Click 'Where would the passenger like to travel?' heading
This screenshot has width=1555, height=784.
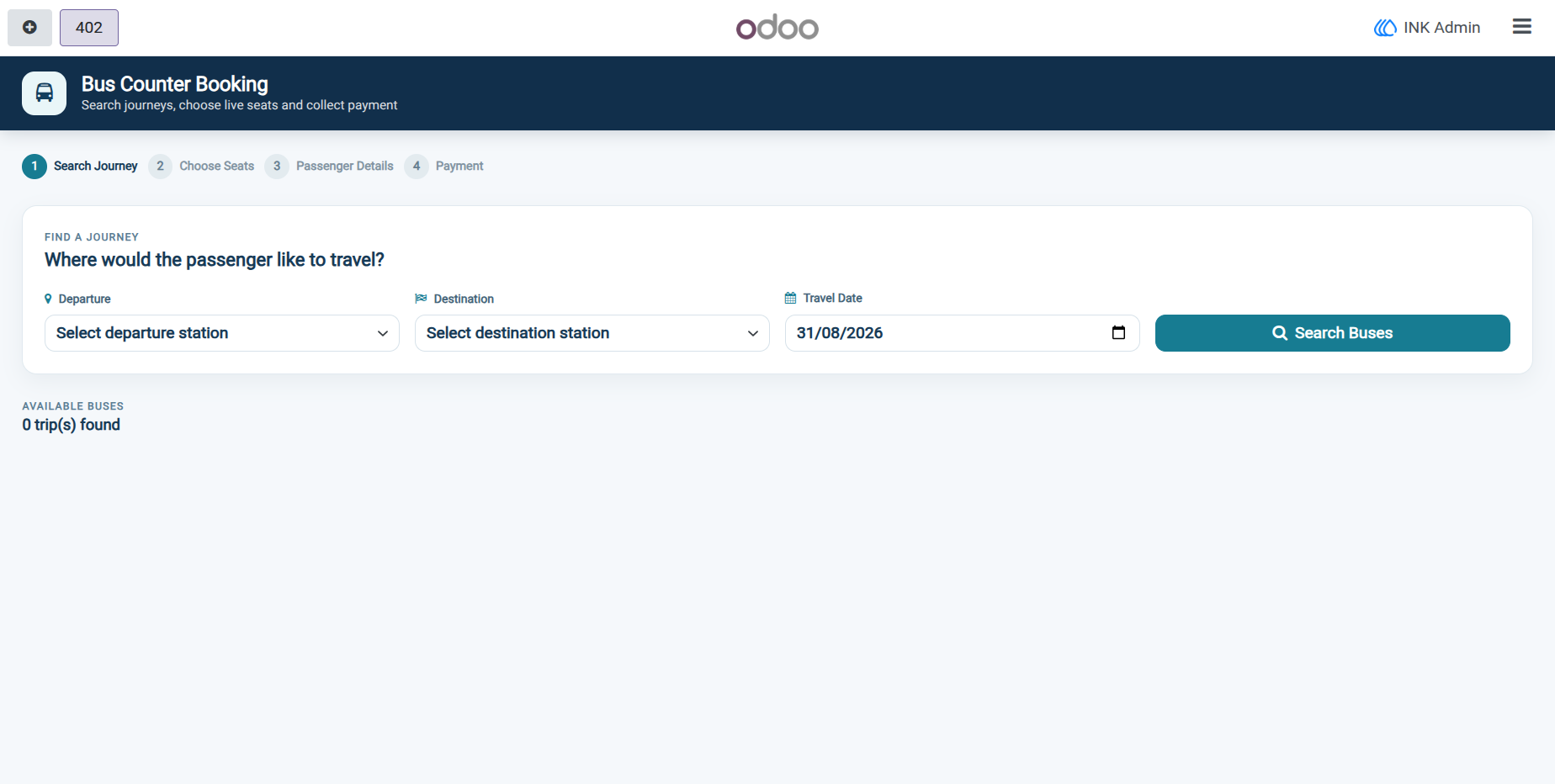215,260
